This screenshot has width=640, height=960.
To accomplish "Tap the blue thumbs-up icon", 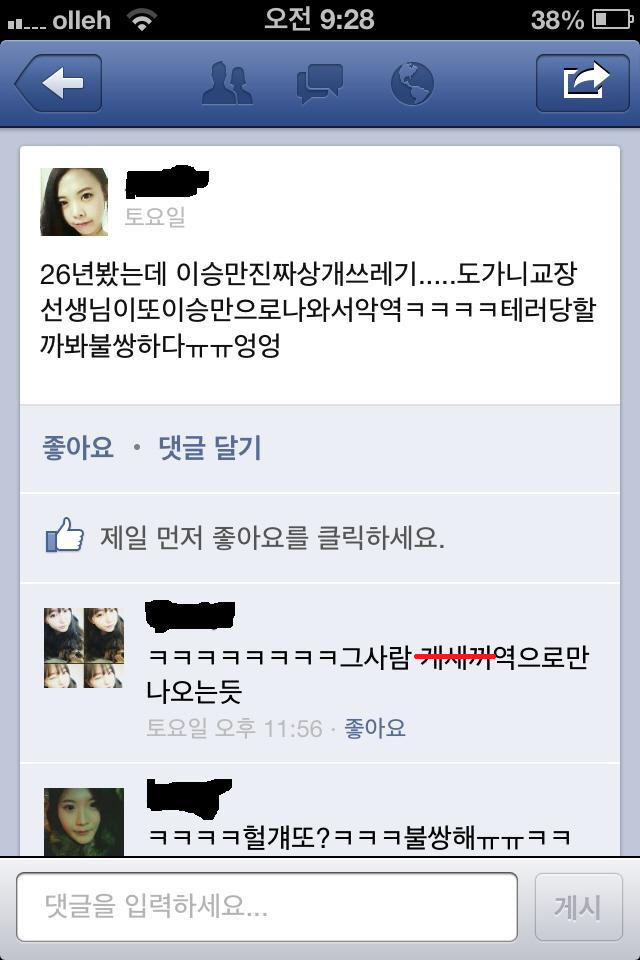I will (65, 535).
